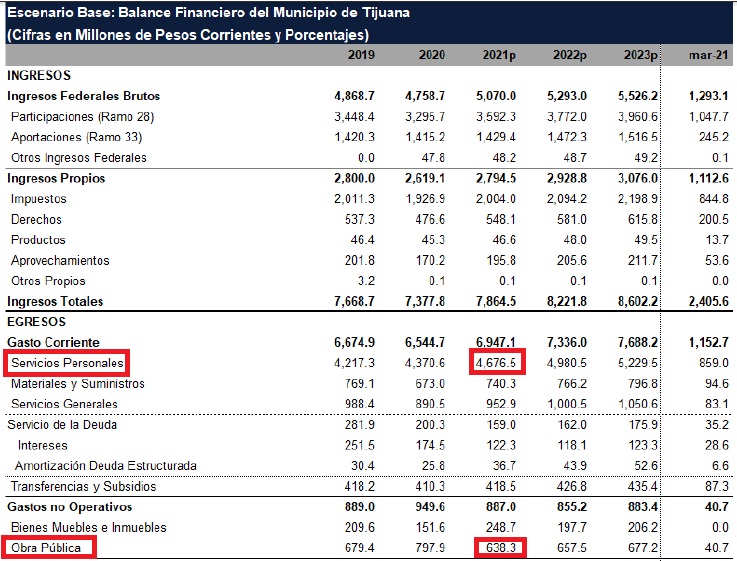737x561 pixels.
Task: Click the 'Amortización Deuda Structurada' row label
Action: pyautogui.click(x=105, y=466)
